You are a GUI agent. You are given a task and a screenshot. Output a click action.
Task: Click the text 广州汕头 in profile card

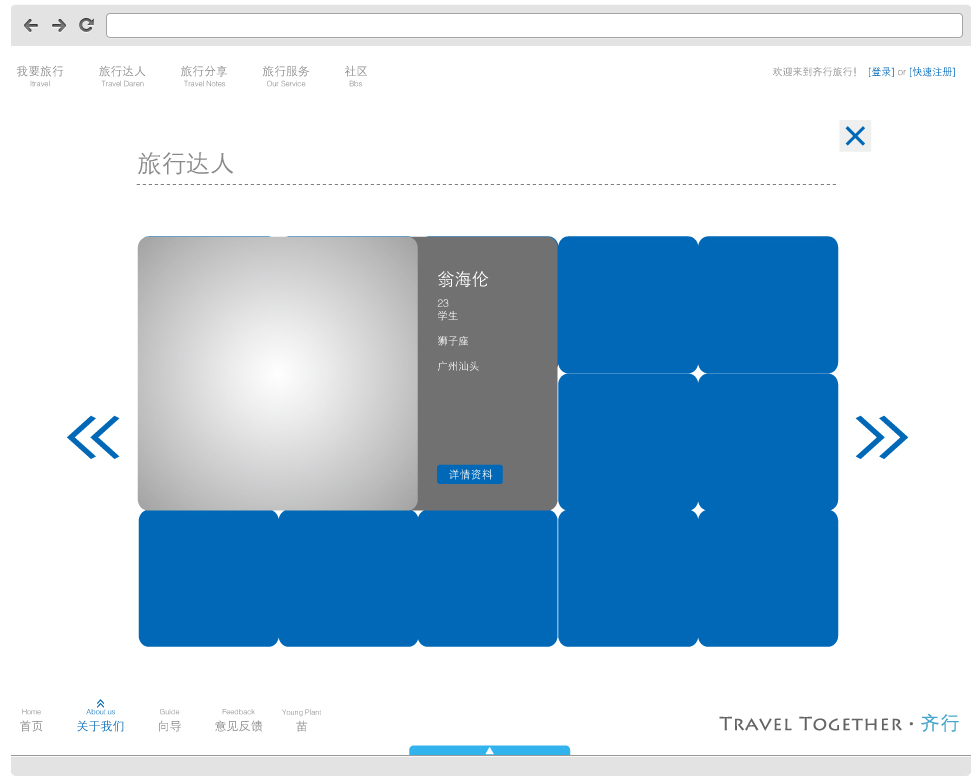click(458, 366)
